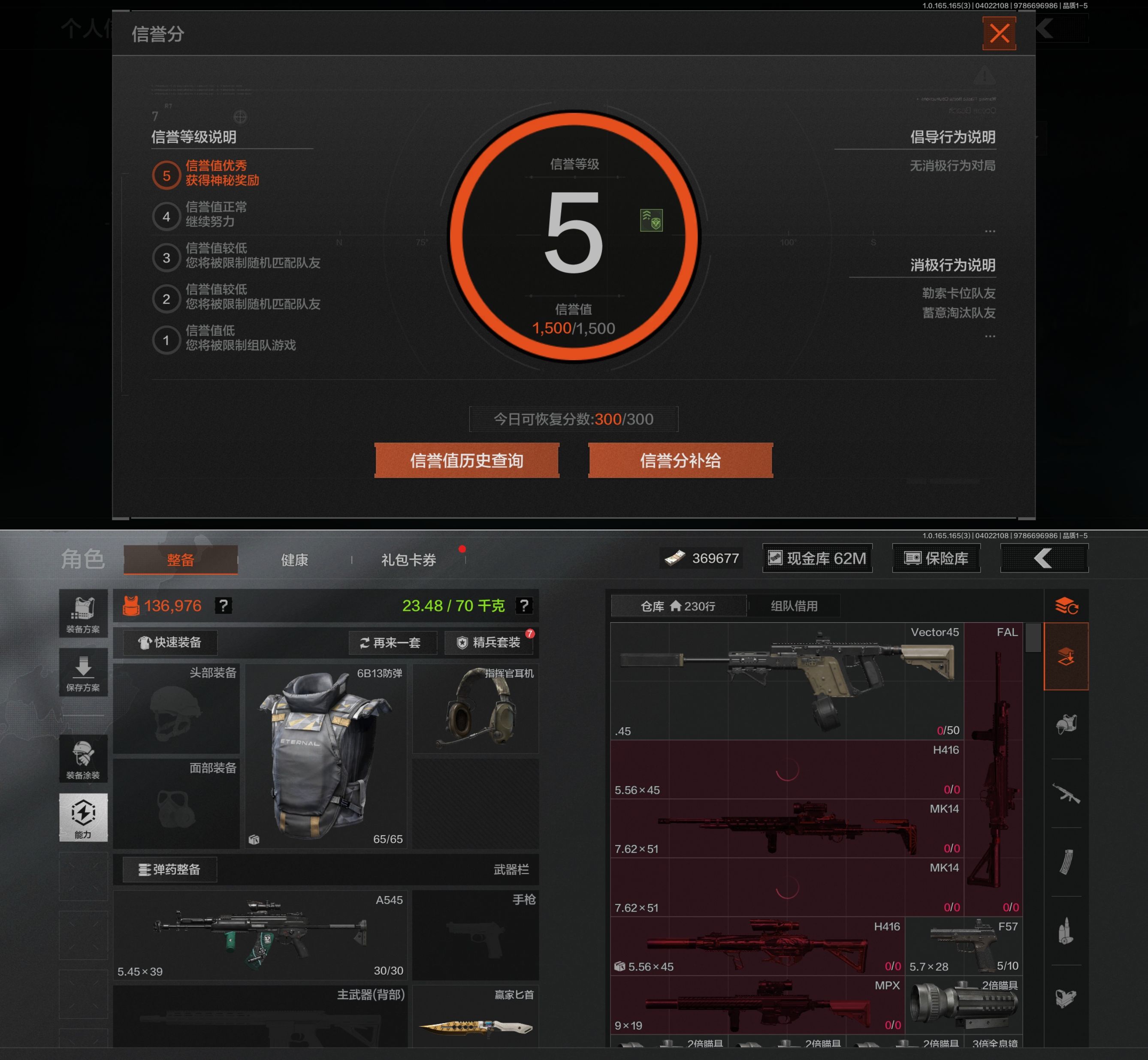Switch to 组队借用 team borrow tab
The width and height of the screenshot is (1148, 1060).
794,606
